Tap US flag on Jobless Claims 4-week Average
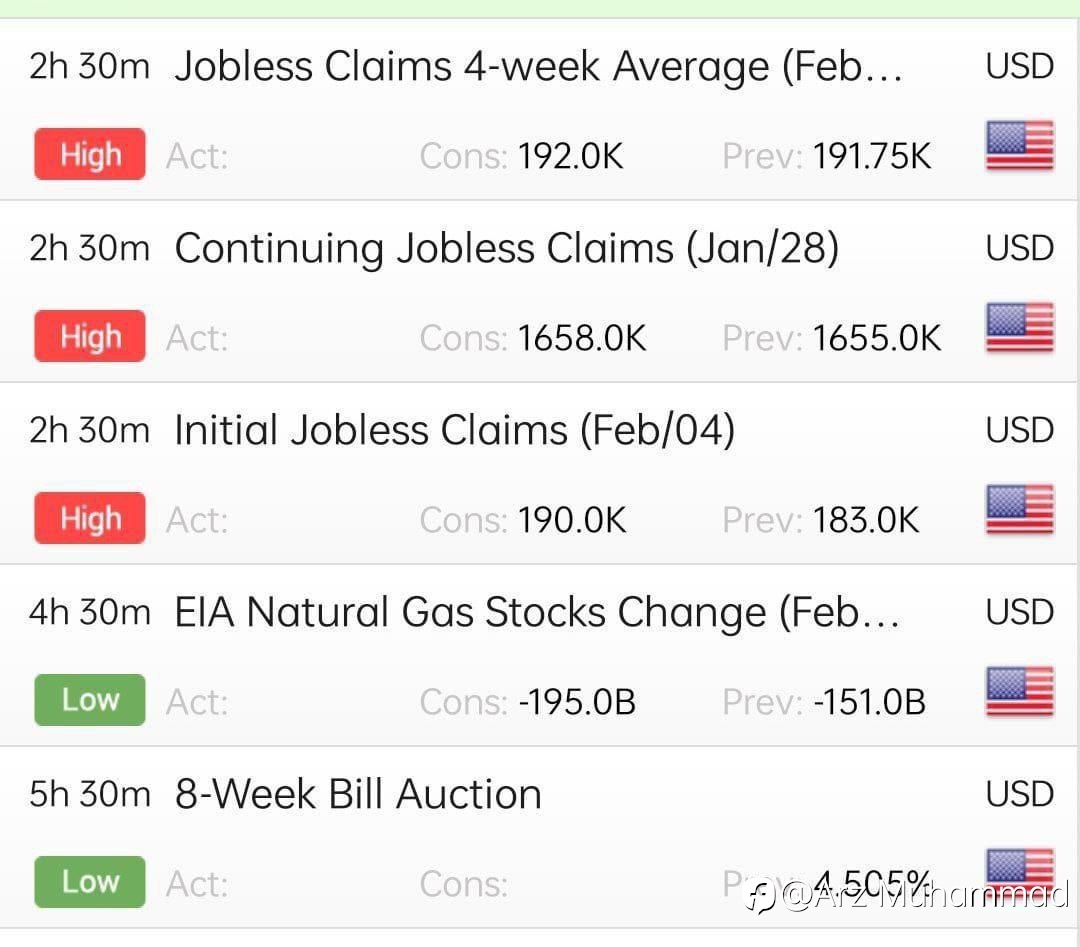 [x=1019, y=145]
